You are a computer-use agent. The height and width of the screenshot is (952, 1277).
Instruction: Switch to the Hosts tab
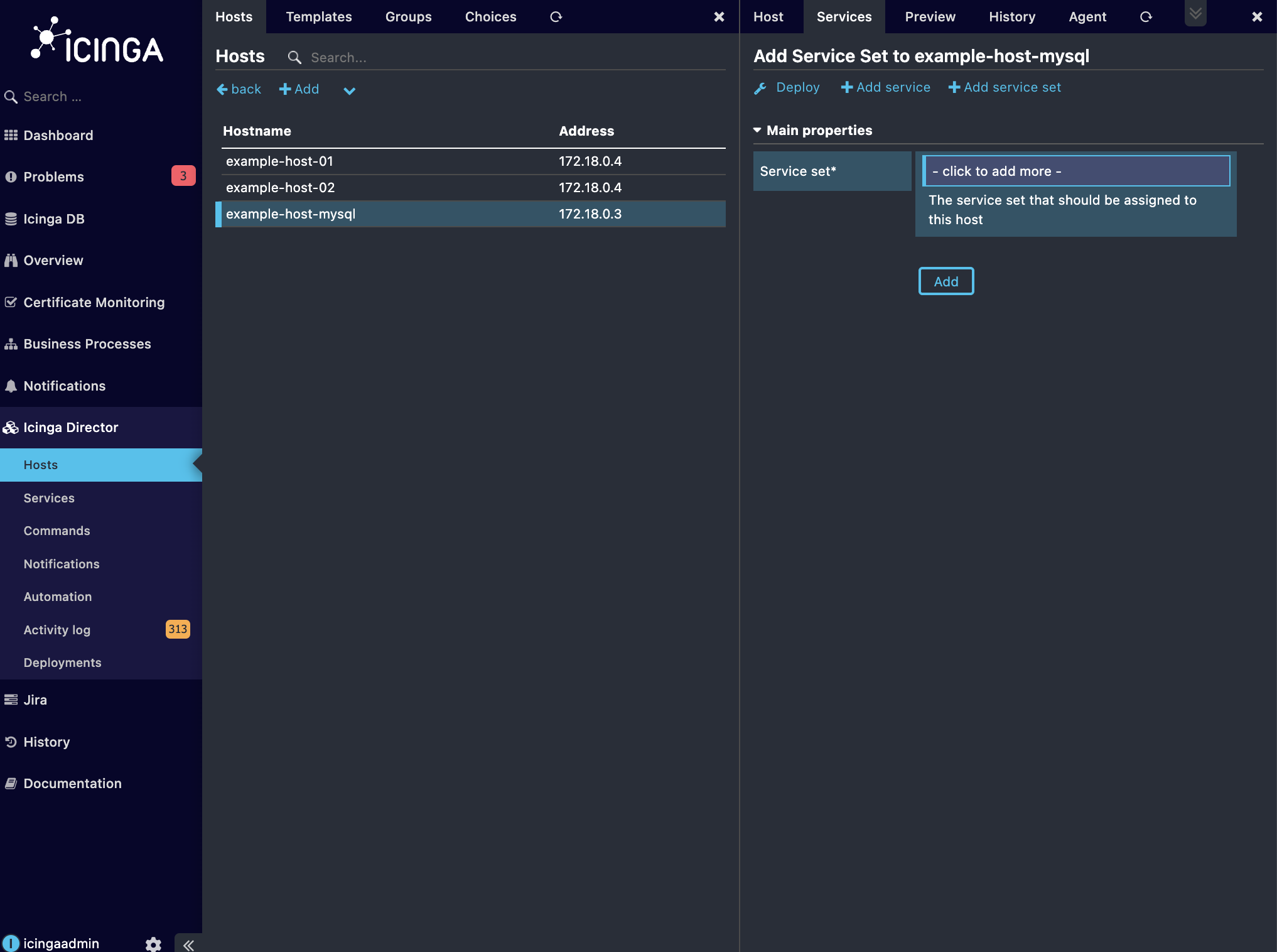pos(234,16)
